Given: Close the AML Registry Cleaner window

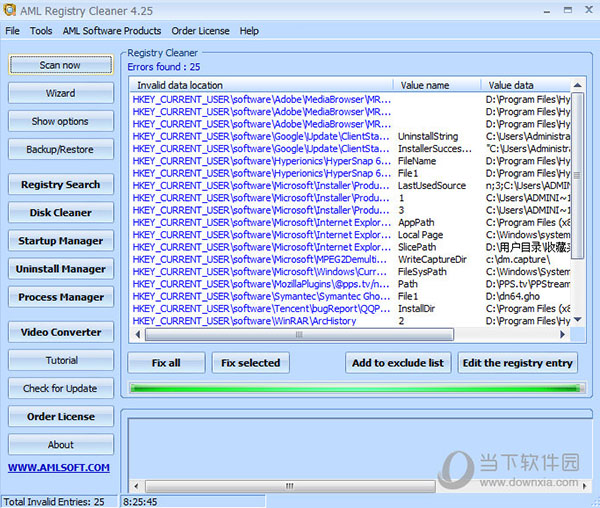Looking at the screenshot, I should point(589,10).
